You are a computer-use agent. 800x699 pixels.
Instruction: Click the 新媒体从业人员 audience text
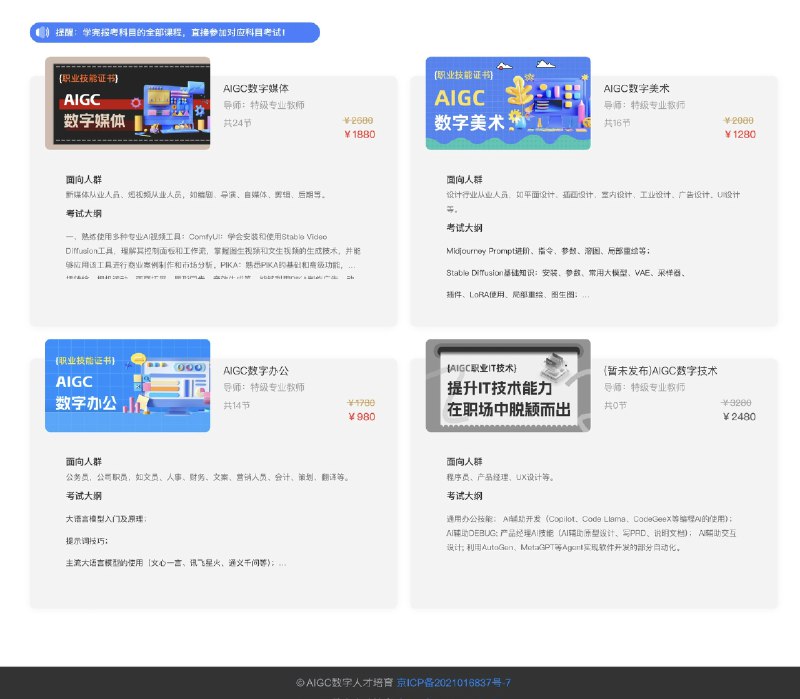click(196, 194)
